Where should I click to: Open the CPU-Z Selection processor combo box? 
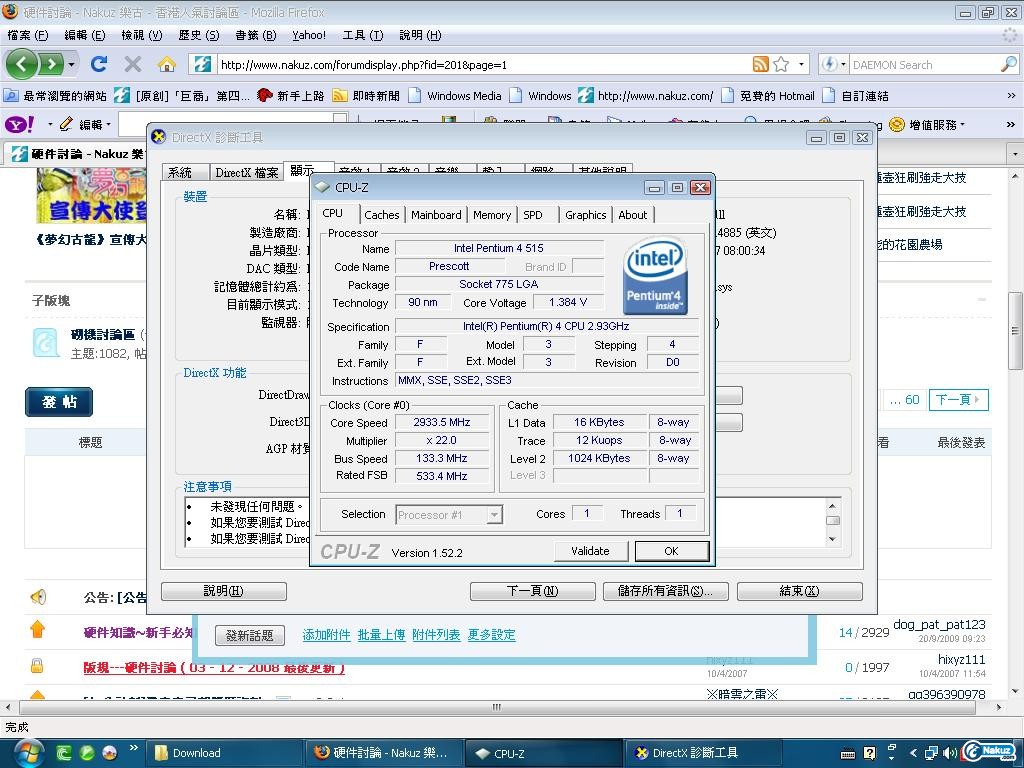[449, 515]
